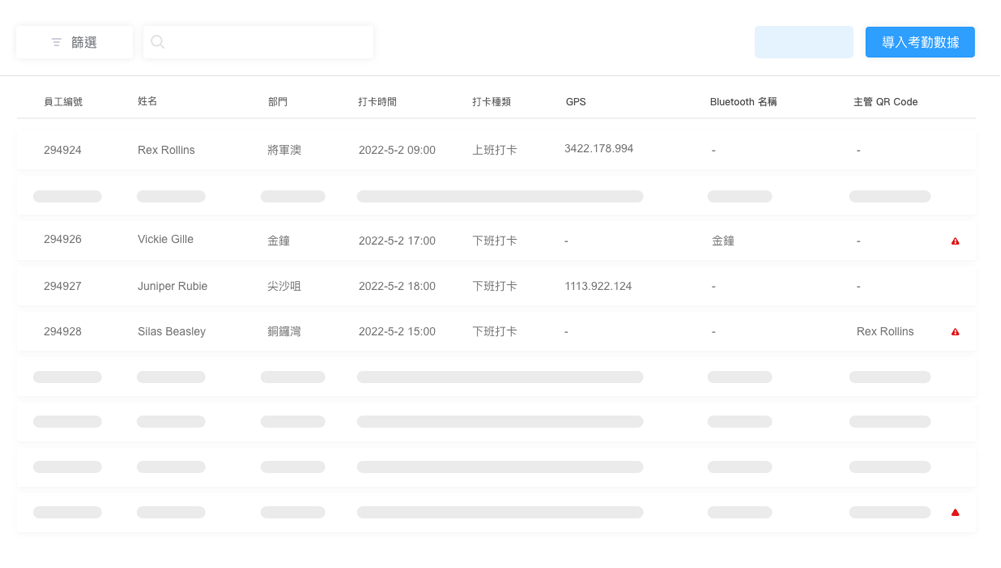Select the 員工編號 column header
This screenshot has width=1001, height=568.
[63, 101]
